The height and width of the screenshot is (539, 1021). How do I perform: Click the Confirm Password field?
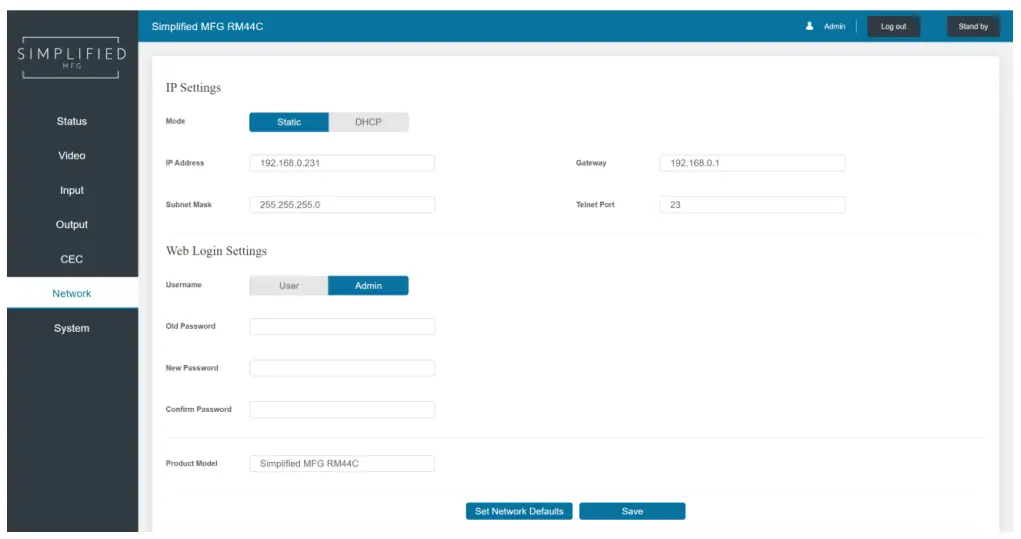[342, 409]
